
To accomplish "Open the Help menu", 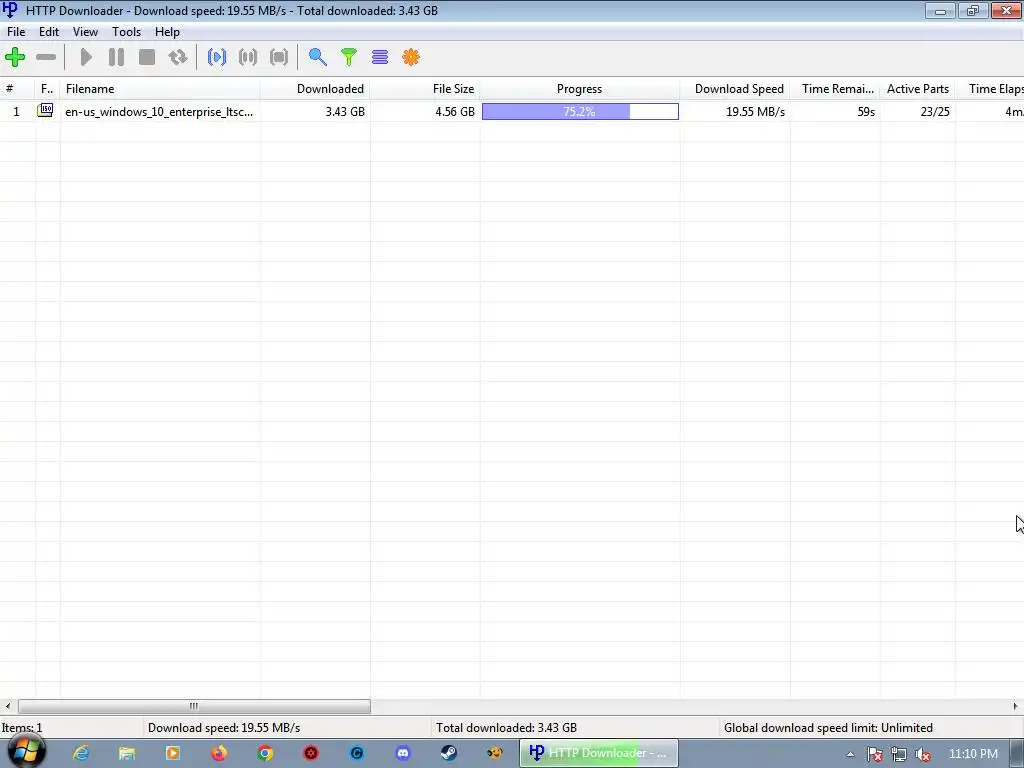I will click(x=167, y=31).
